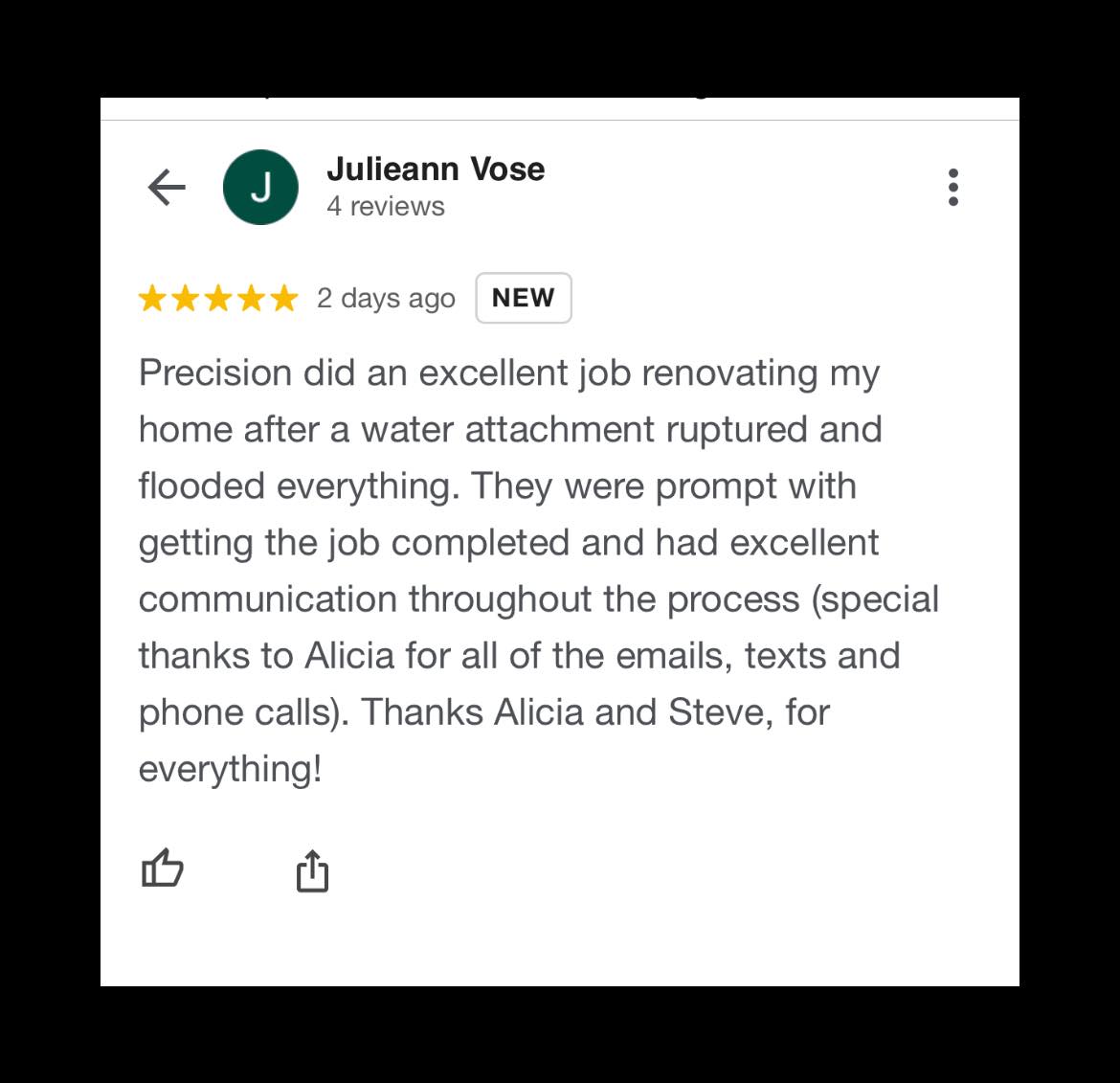Image resolution: width=1120 pixels, height=1083 pixels.
Task: Click the green J profile avatar
Action: (x=260, y=187)
